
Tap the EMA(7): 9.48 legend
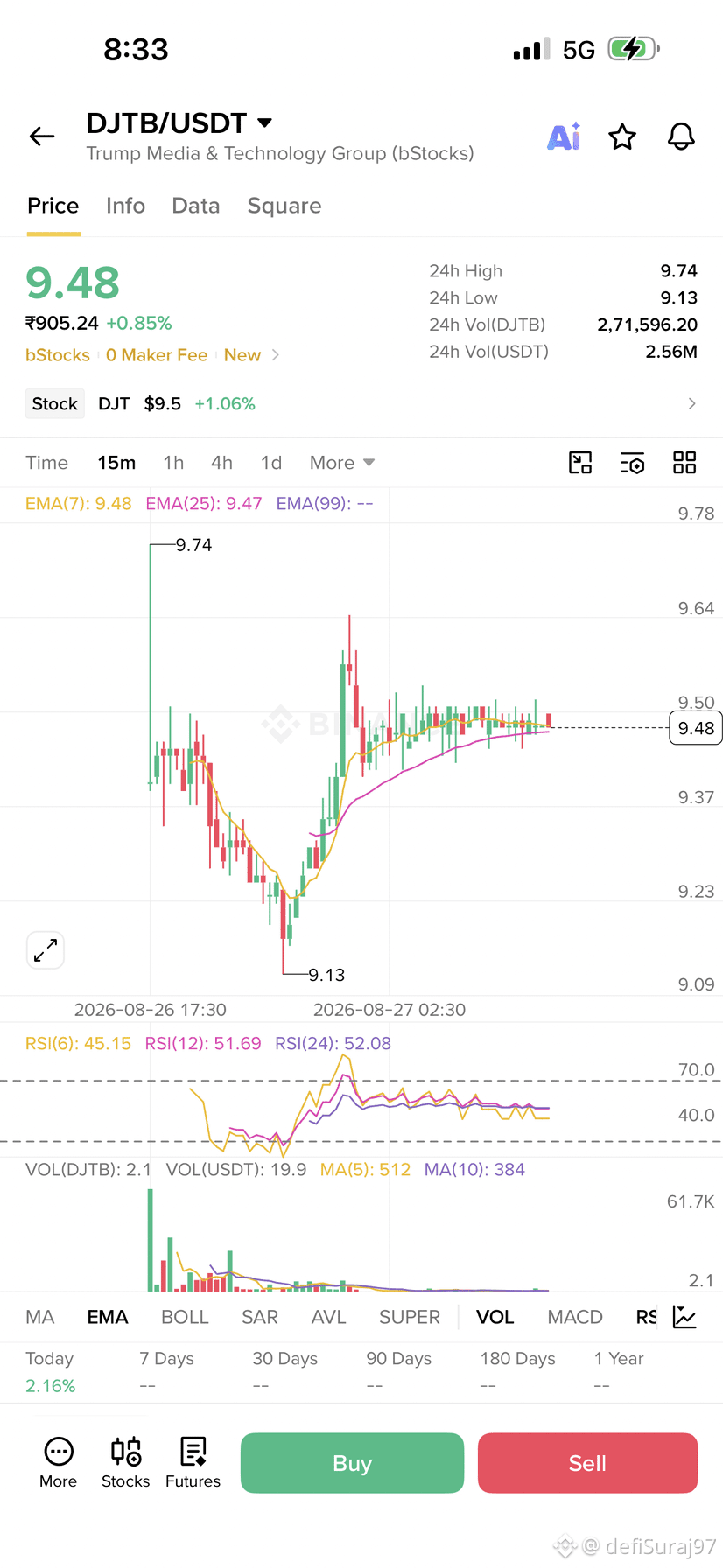point(79,503)
